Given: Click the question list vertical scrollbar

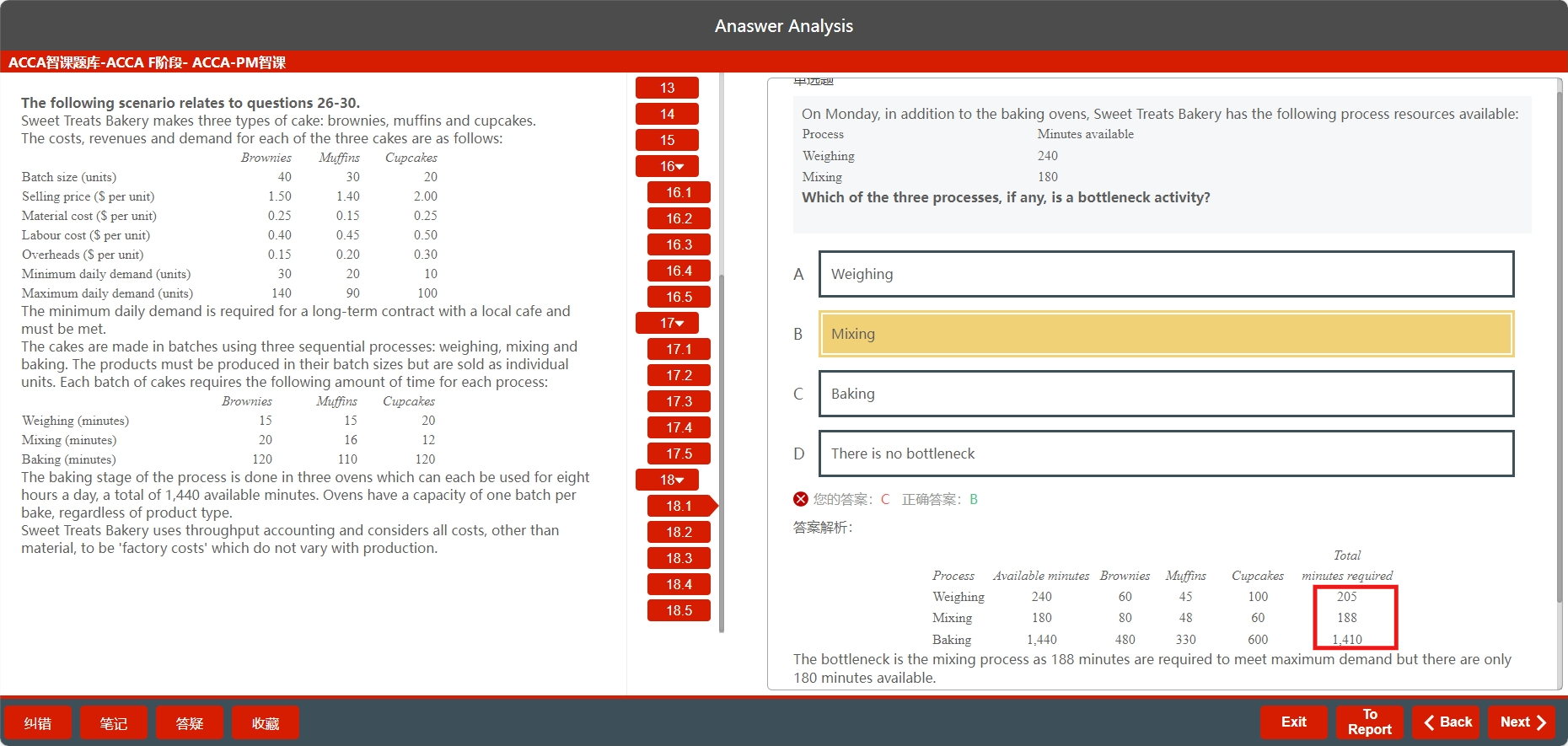Looking at the screenshot, I should pyautogui.click(x=722, y=421).
